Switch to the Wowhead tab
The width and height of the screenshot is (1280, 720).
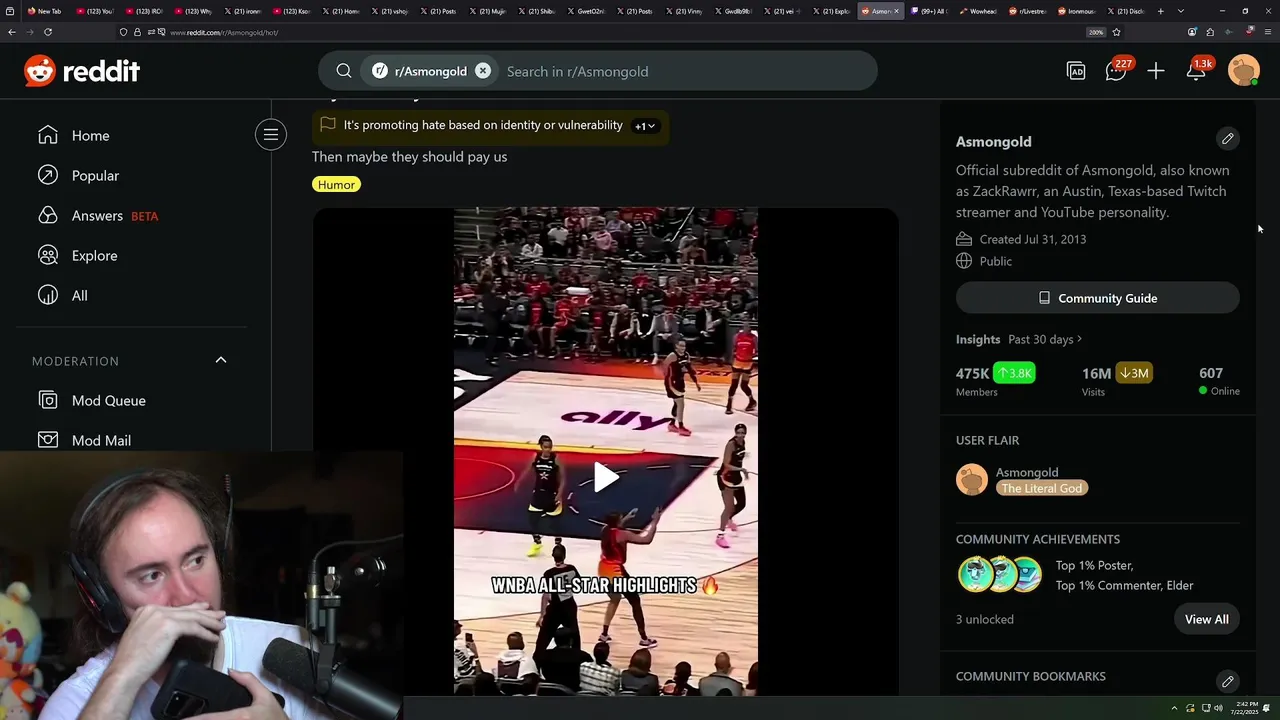pos(978,11)
